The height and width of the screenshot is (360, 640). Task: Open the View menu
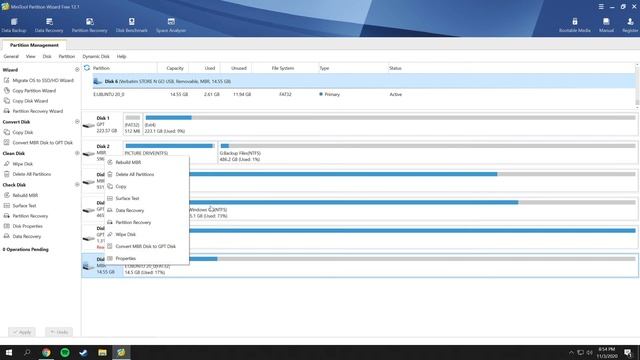click(x=31, y=56)
